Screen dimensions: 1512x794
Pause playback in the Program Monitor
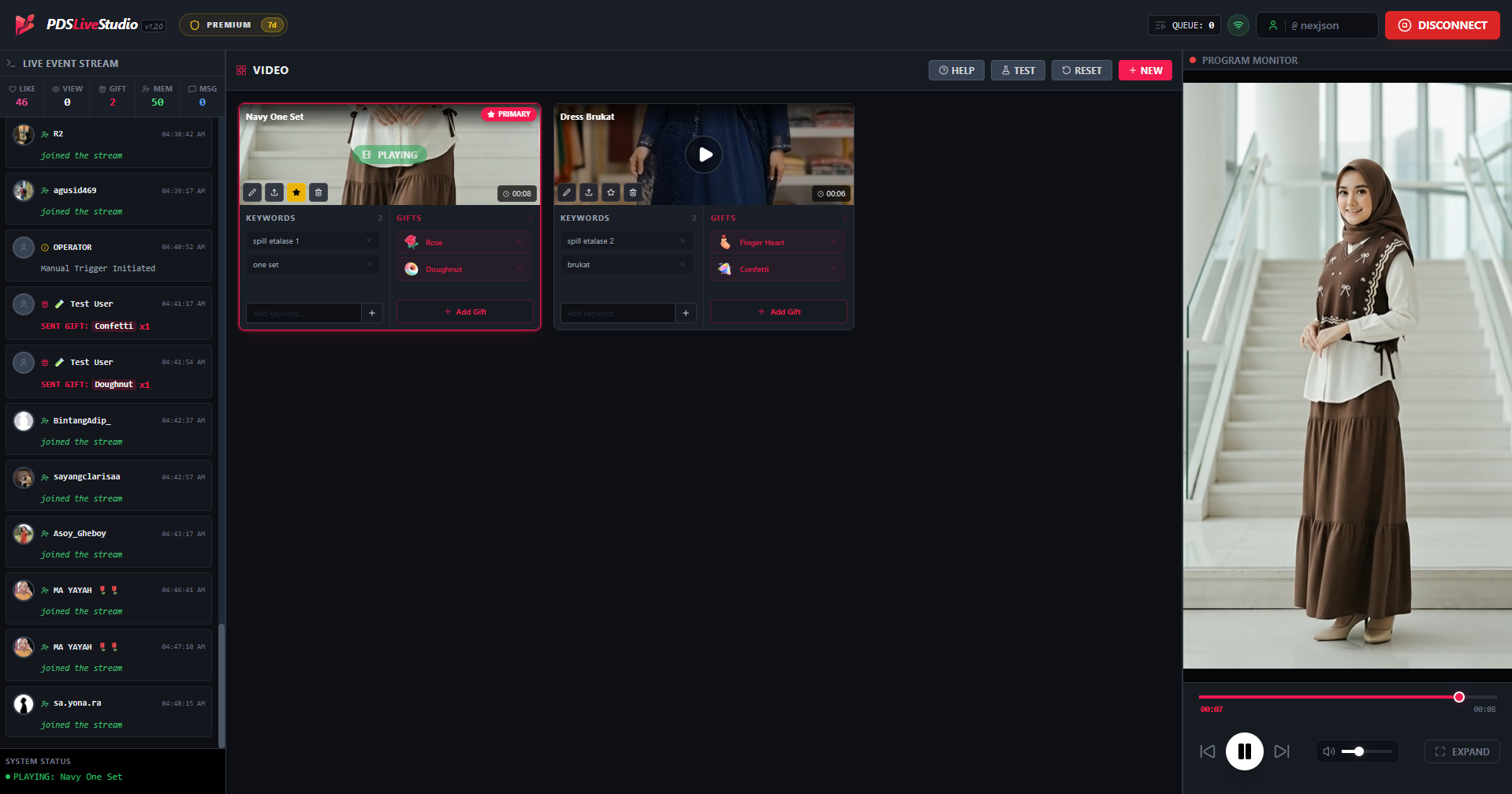coord(1244,751)
